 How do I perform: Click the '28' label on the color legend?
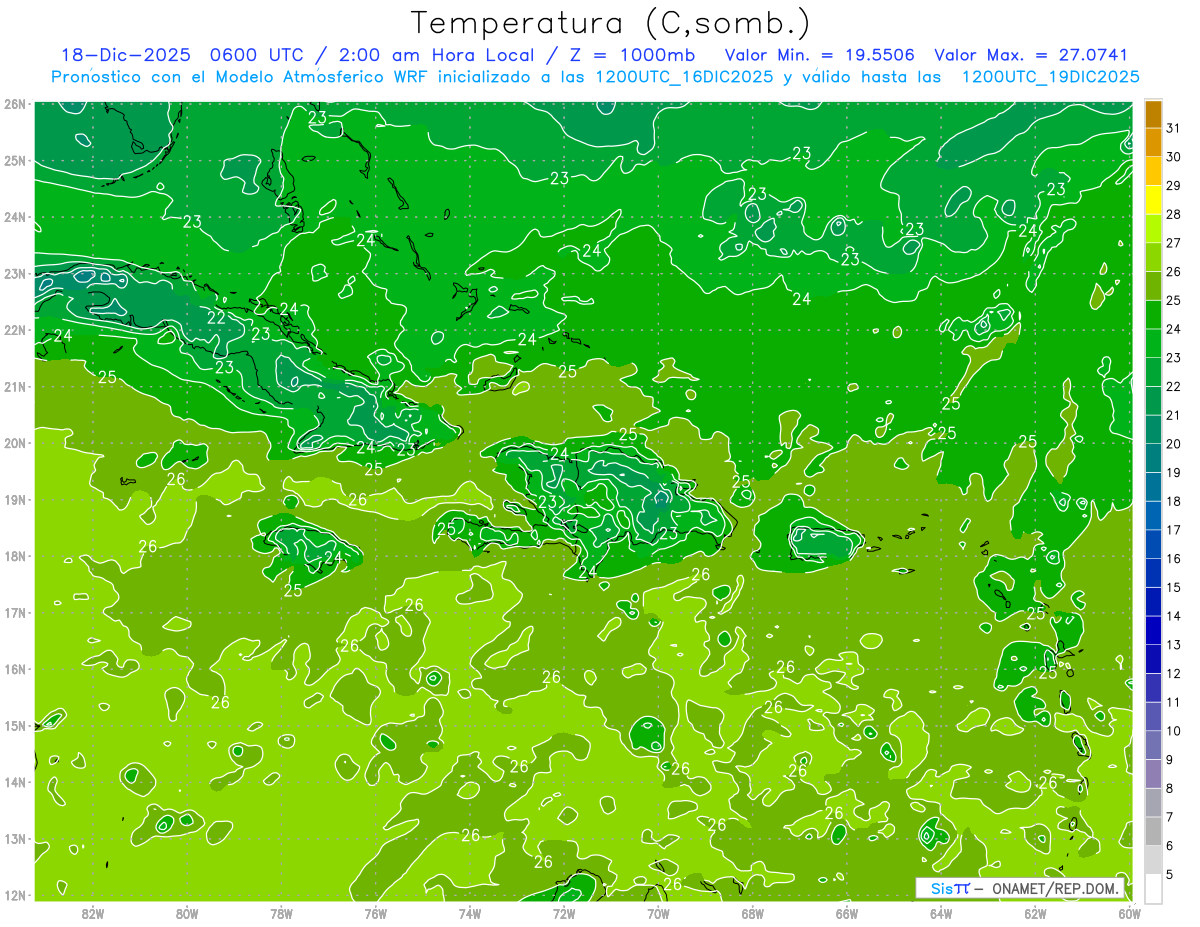tap(1174, 214)
